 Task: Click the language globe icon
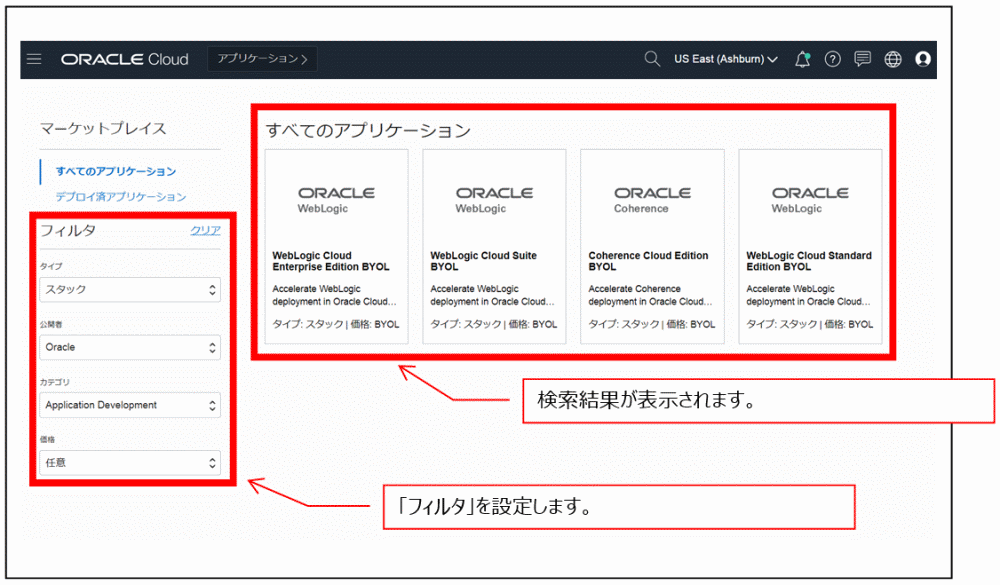pyautogui.click(x=892, y=59)
